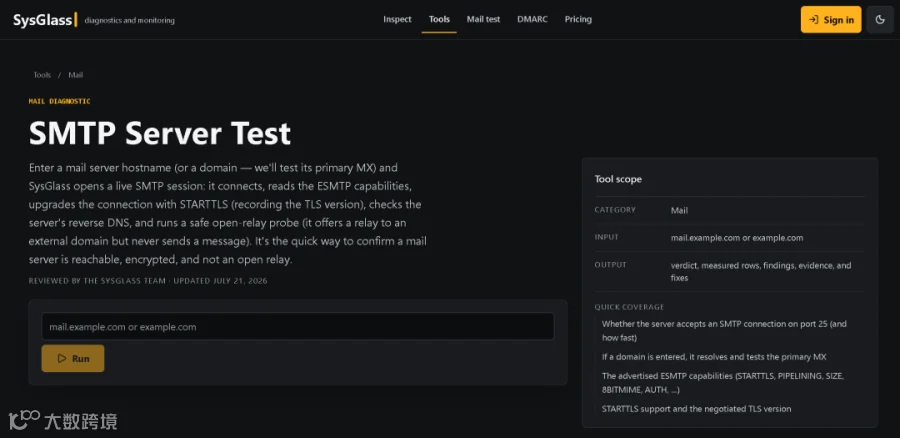Image resolution: width=900 pixels, height=438 pixels.
Task: Click the play icon in Run
Action: 62,359
